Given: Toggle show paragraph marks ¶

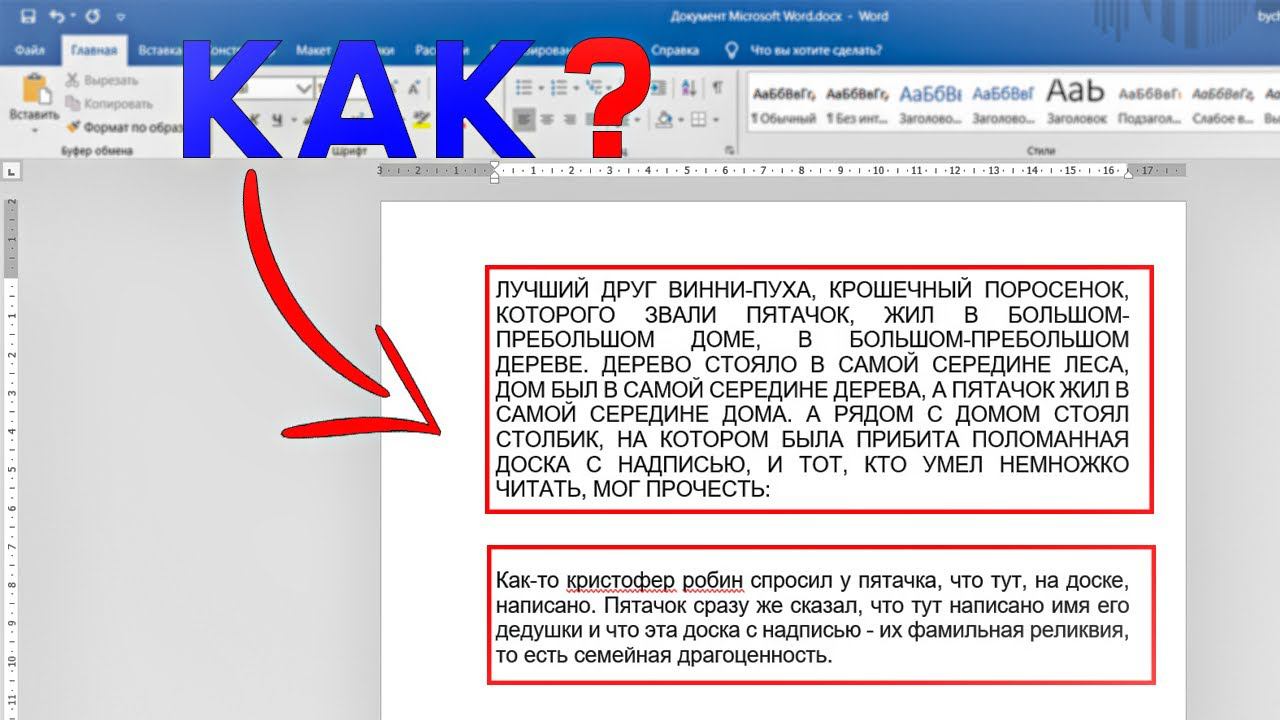Looking at the screenshot, I should click(717, 88).
